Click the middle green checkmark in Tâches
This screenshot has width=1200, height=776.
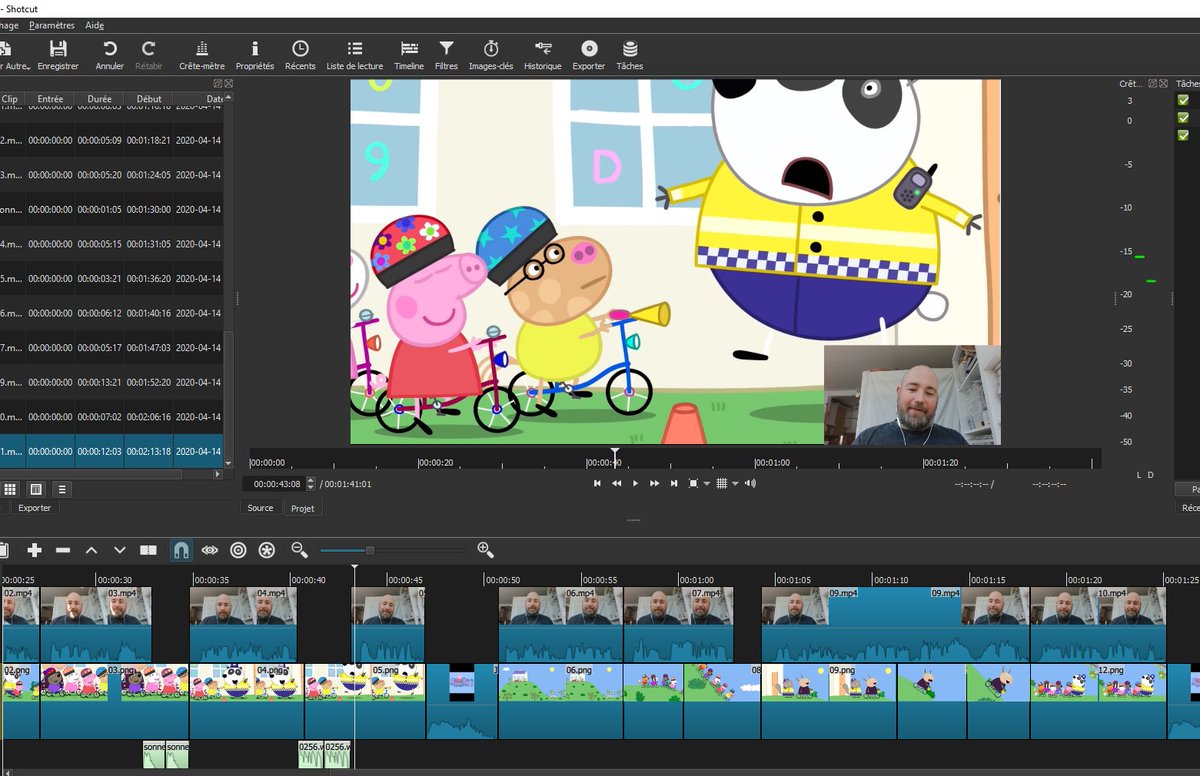click(1183, 117)
